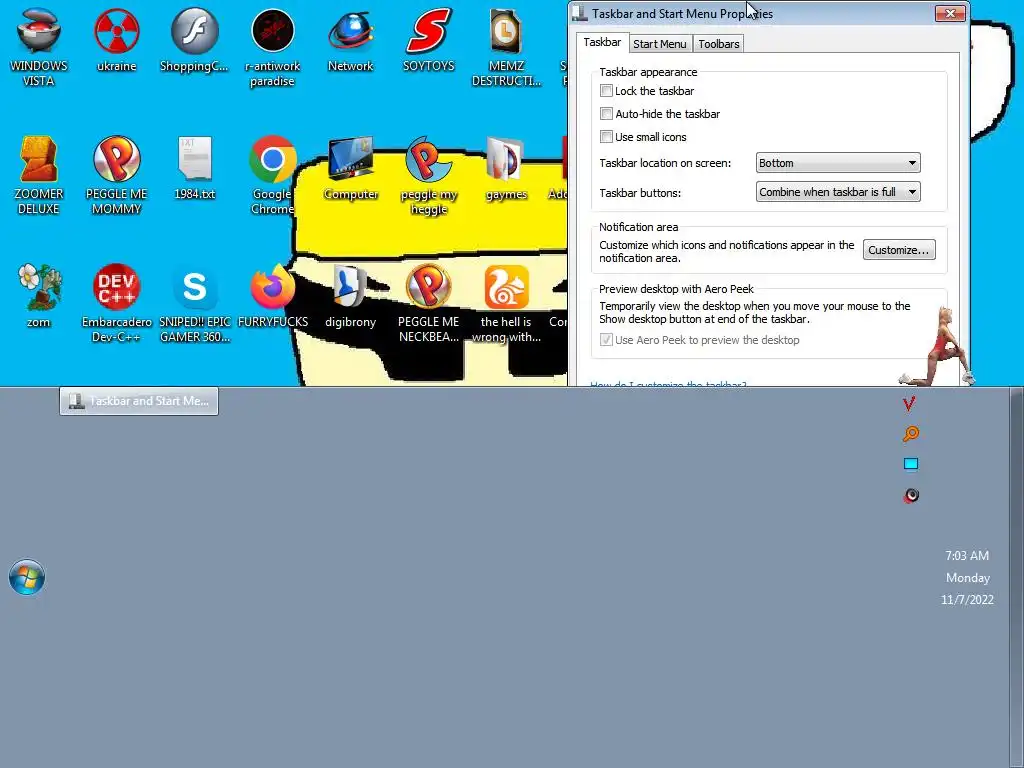Expand the Taskbar buttons dropdown
1024x768 pixels.
click(x=838, y=191)
